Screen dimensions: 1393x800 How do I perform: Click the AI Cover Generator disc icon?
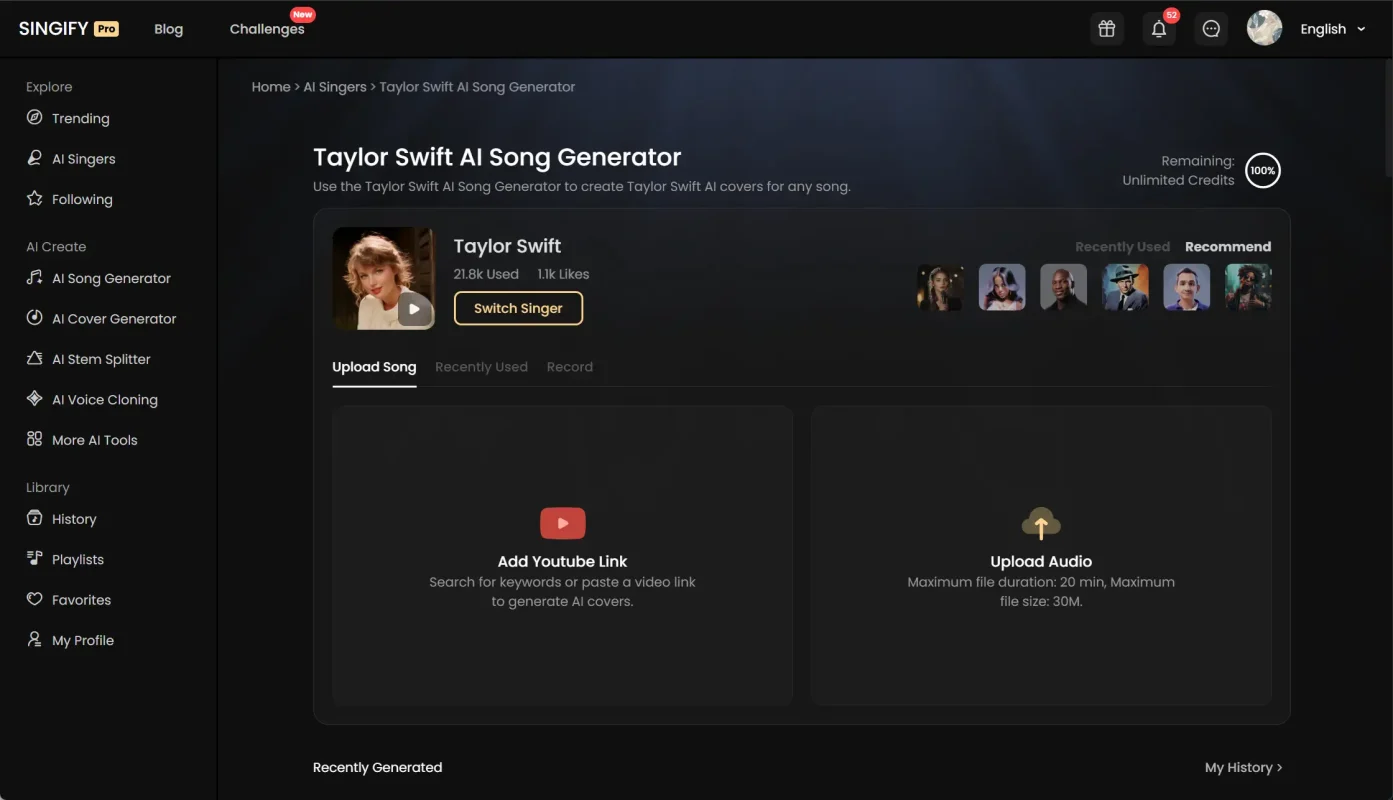pos(34,318)
